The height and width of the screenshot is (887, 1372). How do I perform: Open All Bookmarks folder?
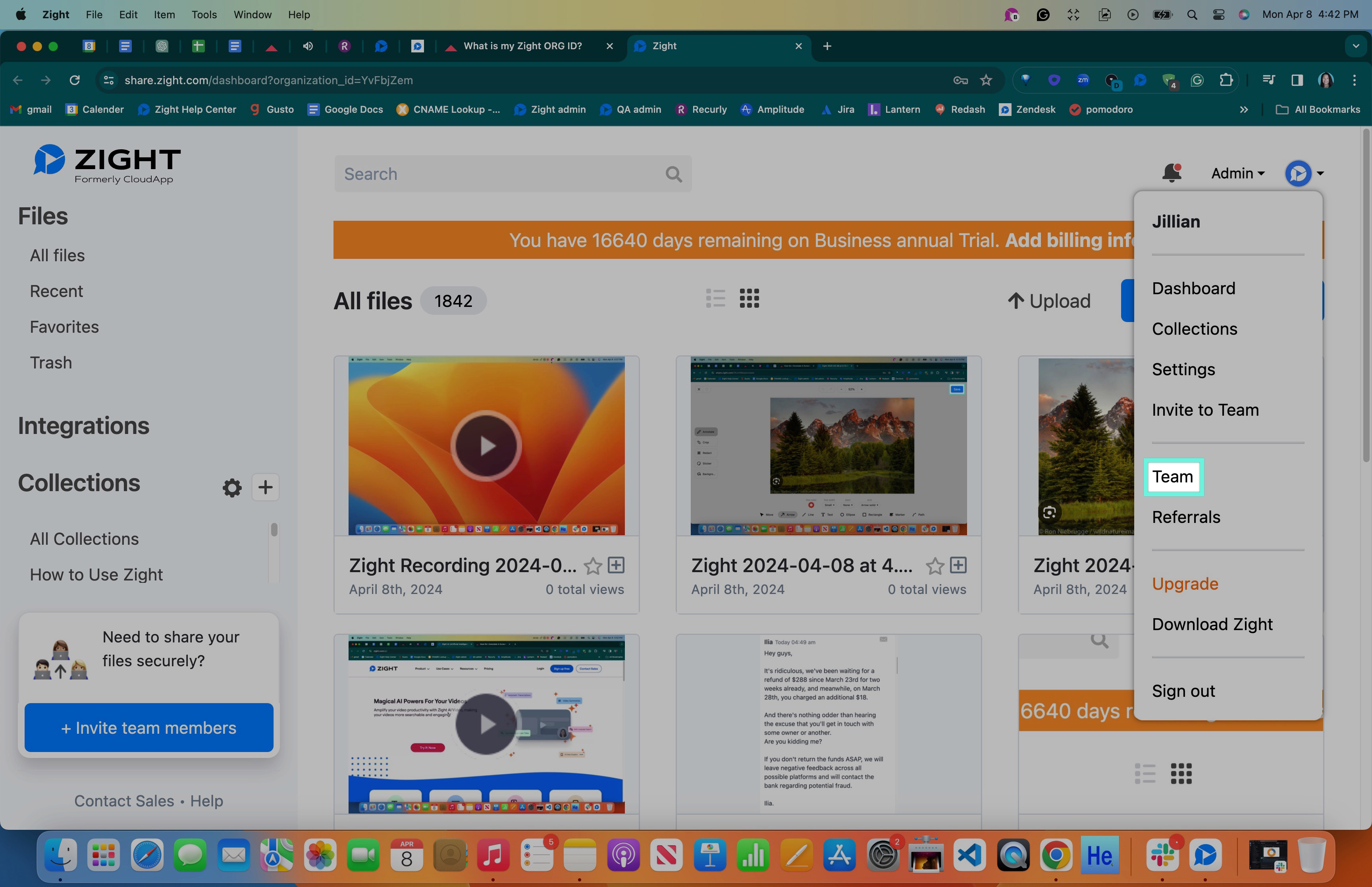tap(1318, 110)
